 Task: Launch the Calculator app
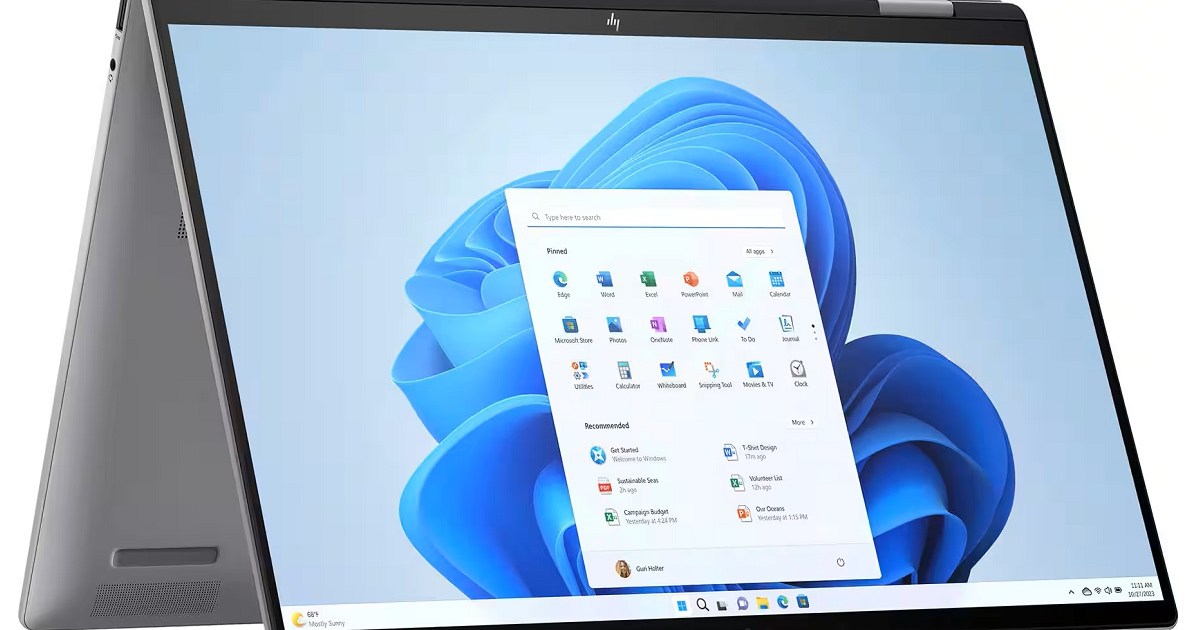(x=626, y=372)
